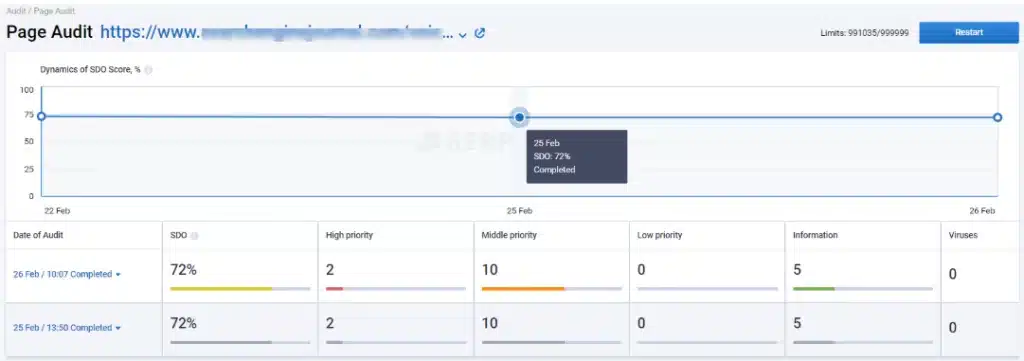Expand the page URL dropdown chevron

462,35
